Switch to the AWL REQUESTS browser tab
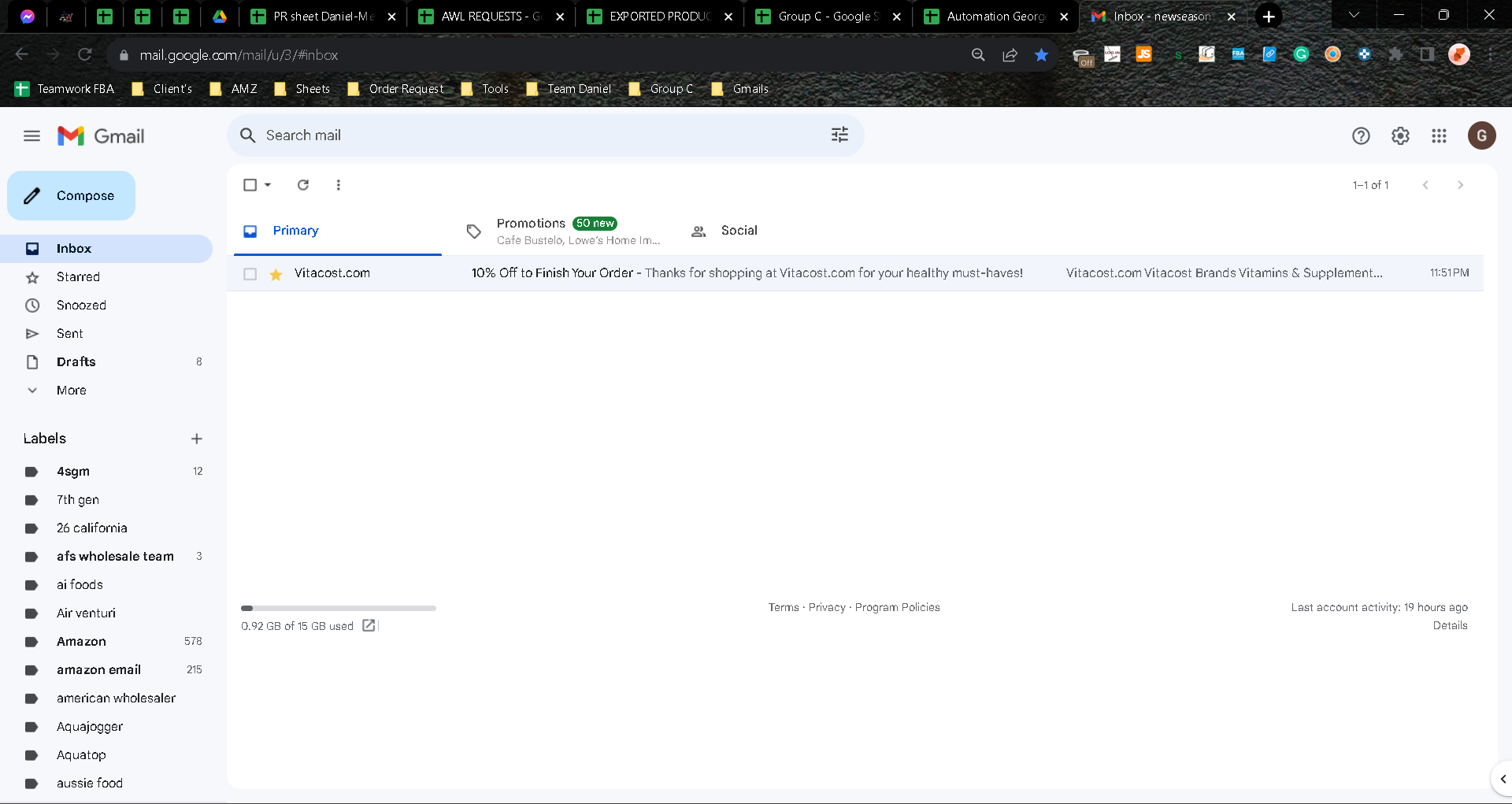 click(491, 17)
